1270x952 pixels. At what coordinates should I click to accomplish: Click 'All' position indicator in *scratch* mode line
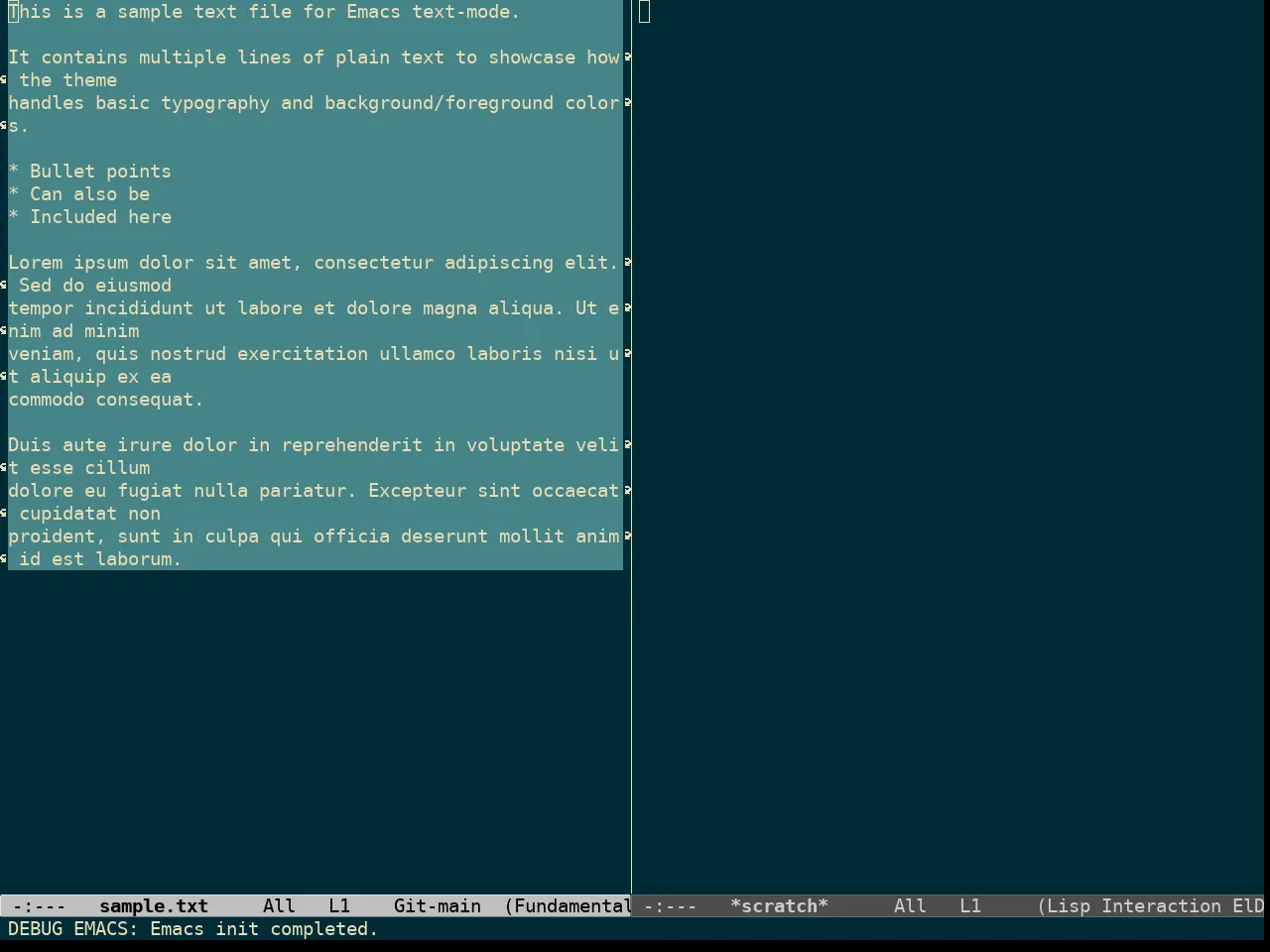pos(910,905)
